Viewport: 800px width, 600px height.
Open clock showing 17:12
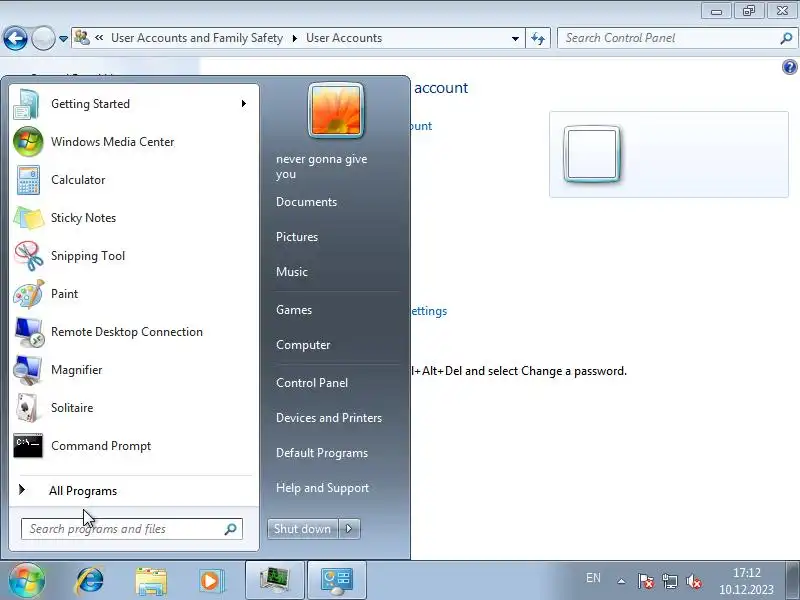(x=746, y=581)
